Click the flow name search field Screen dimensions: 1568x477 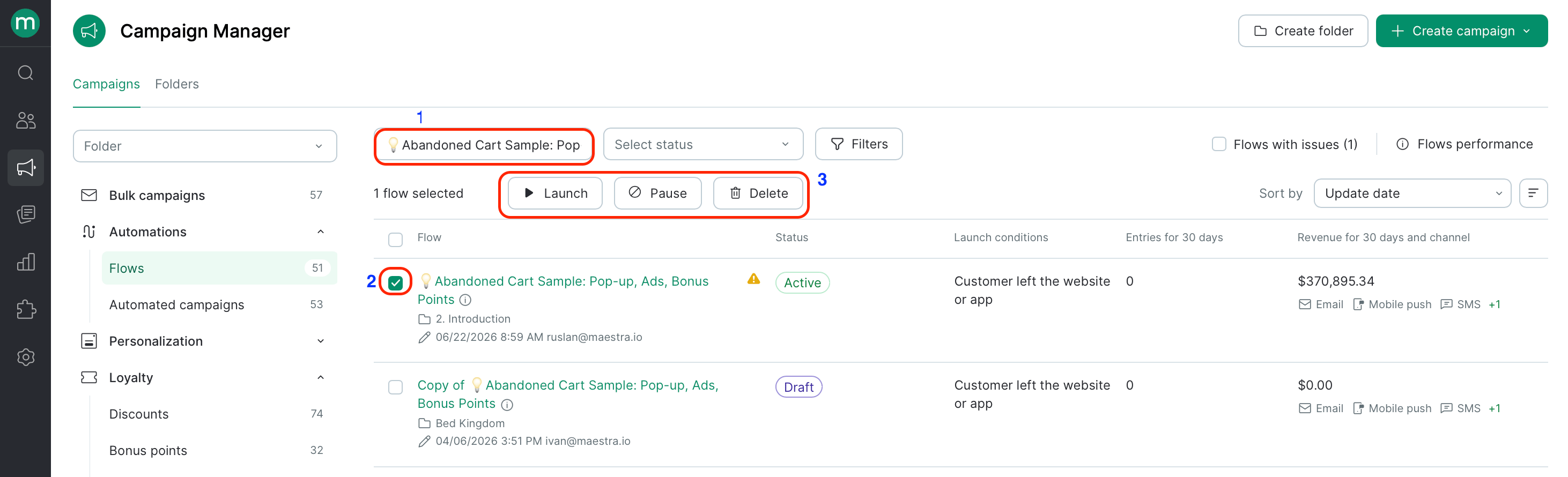click(485, 145)
